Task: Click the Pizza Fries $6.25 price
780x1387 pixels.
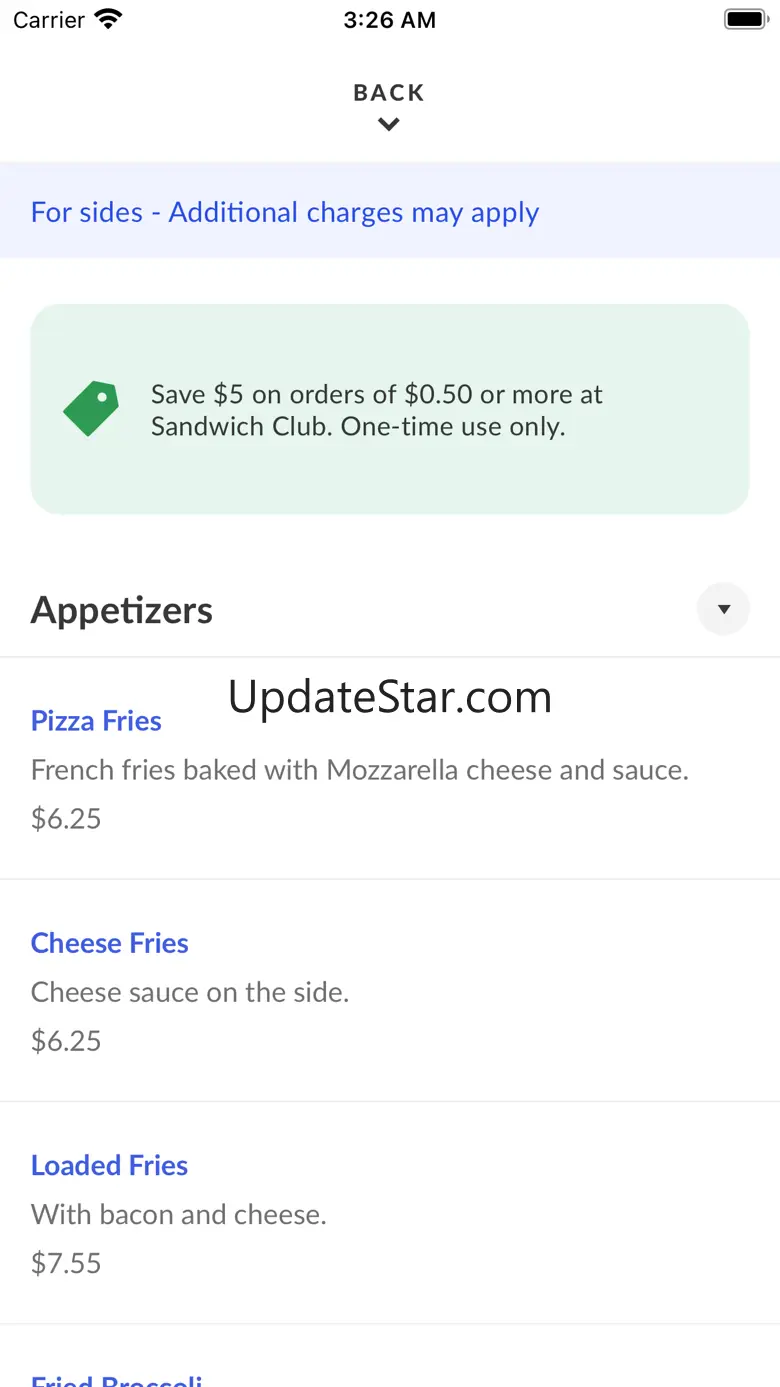Action: [66, 819]
